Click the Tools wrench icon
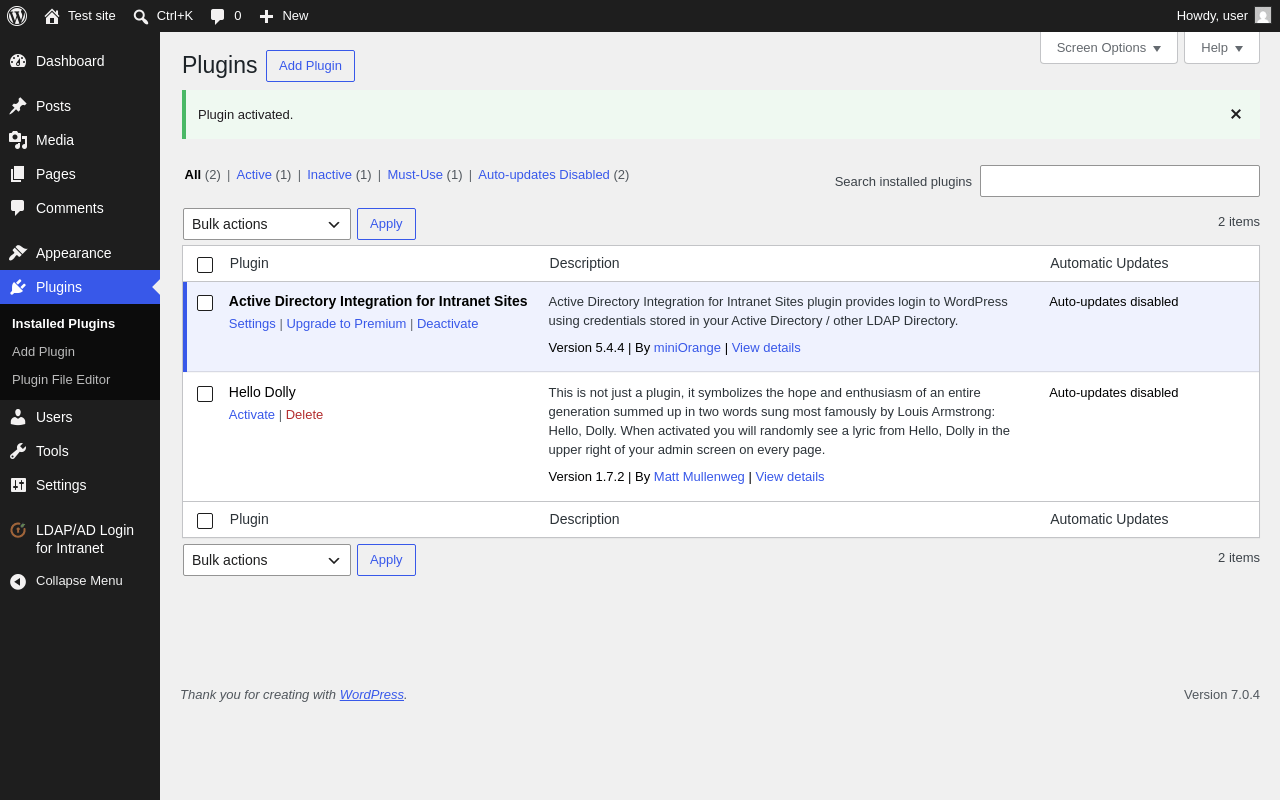Screen dimensions: 1280x800 (18, 451)
